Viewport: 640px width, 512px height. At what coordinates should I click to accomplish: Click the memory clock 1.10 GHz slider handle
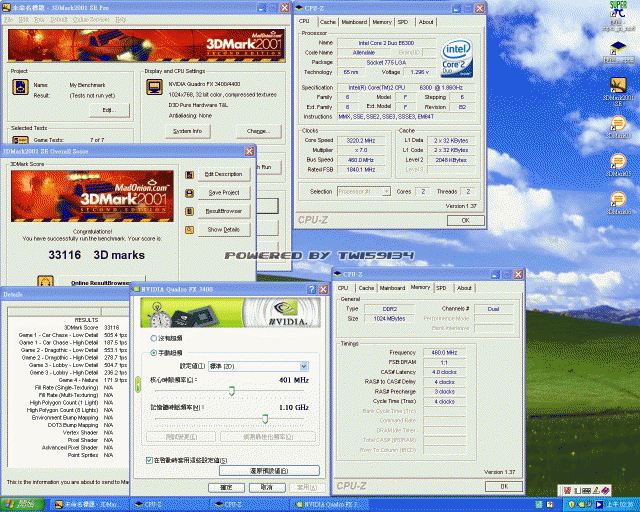[265, 419]
